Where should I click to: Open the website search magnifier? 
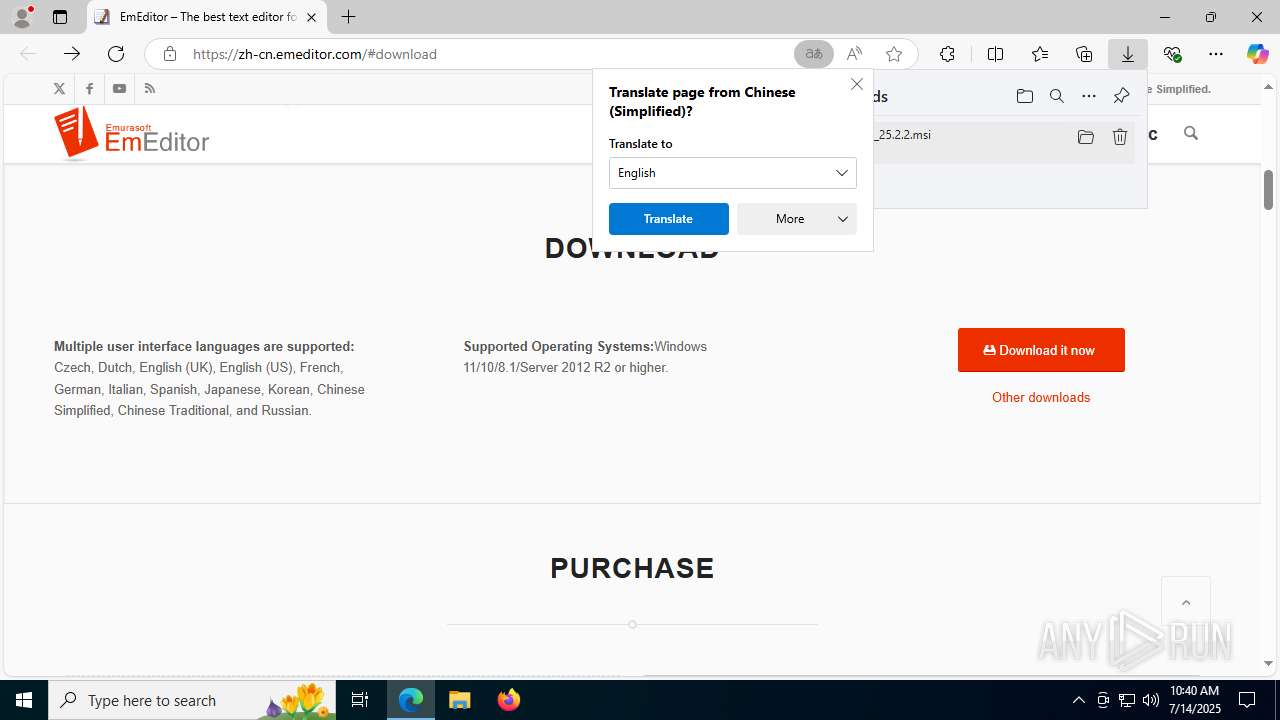coord(1190,133)
